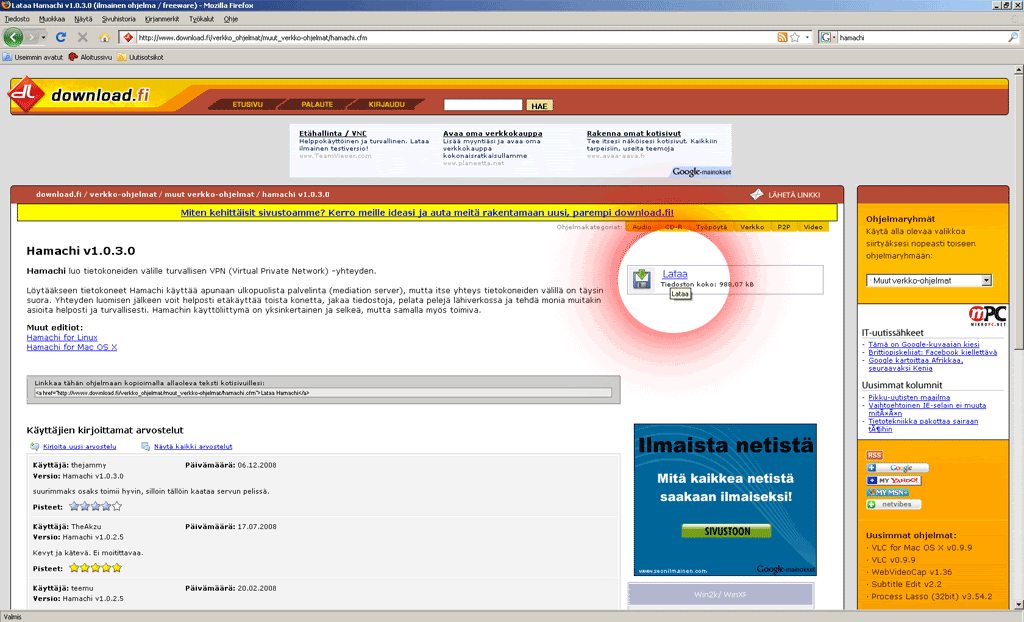Click the link code text field
Image resolution: width=1024 pixels, height=622 pixels.
pos(323,393)
